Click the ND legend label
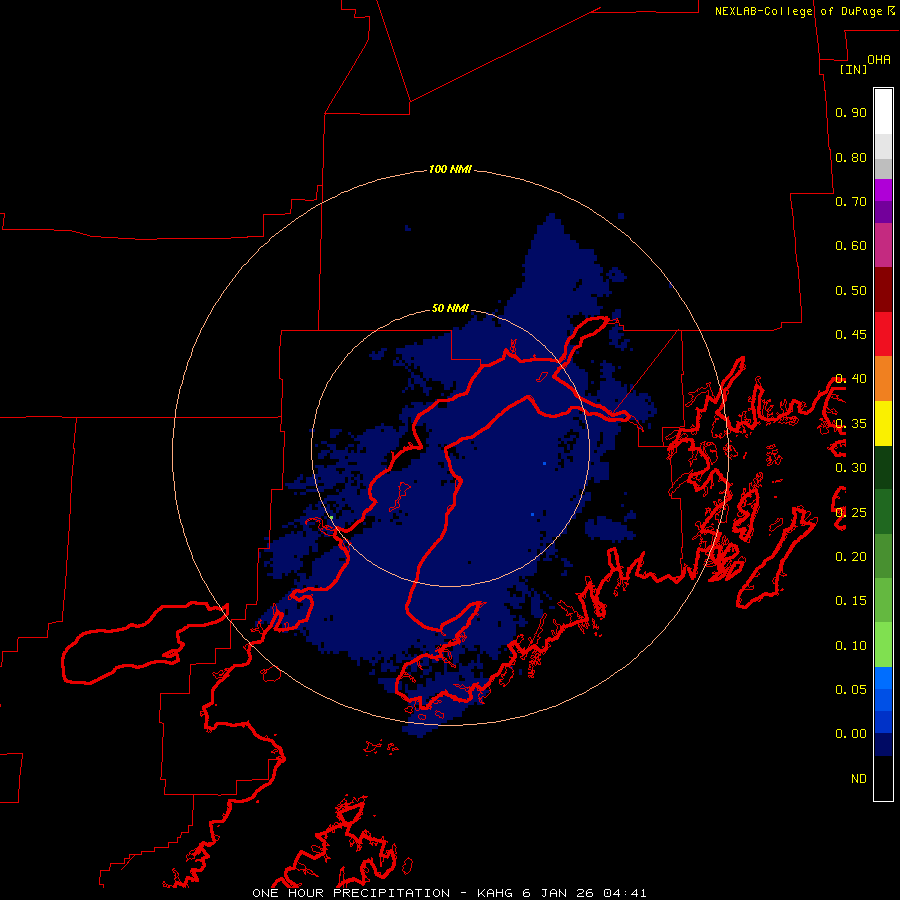900x900 pixels. click(x=859, y=779)
